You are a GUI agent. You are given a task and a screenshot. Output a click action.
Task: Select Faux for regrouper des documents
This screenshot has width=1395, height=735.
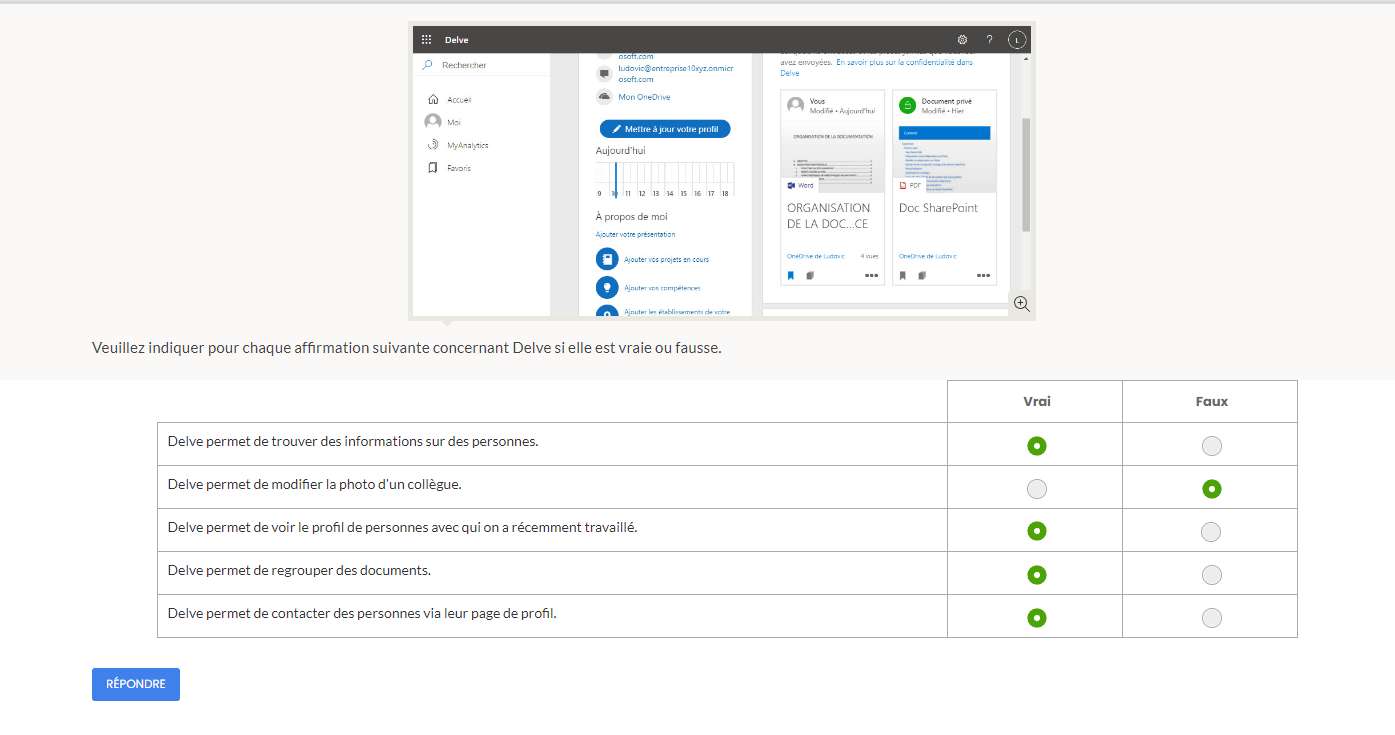pyautogui.click(x=1212, y=575)
